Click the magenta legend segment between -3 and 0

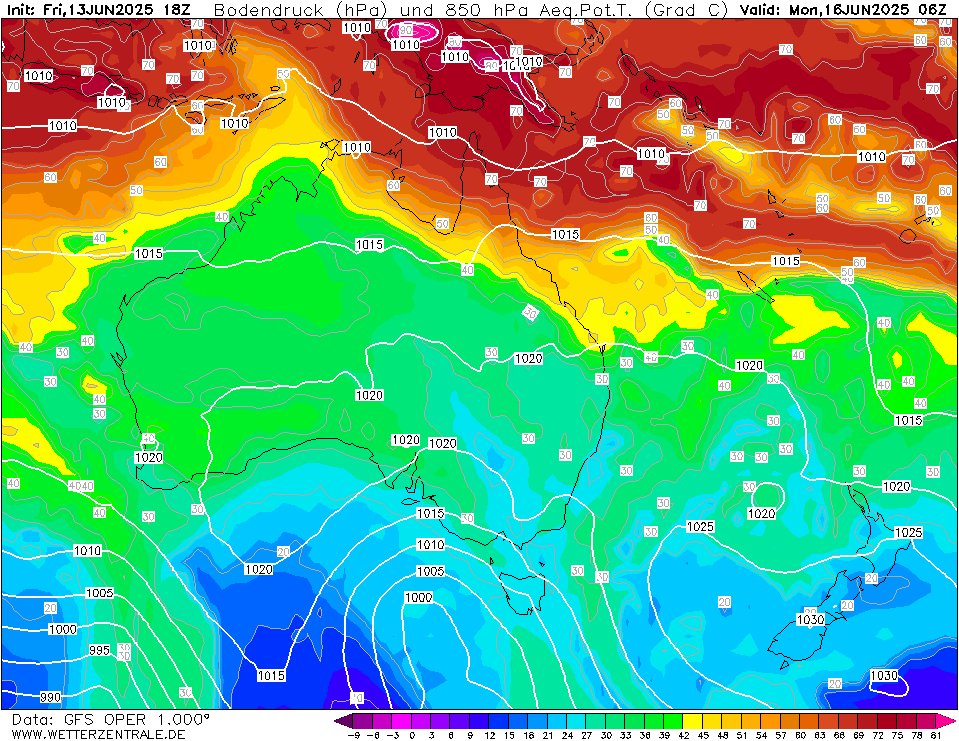point(401,721)
